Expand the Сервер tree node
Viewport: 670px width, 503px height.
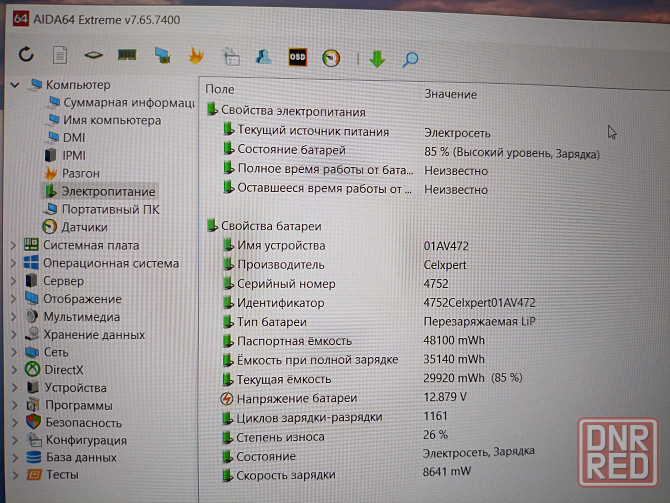click(x=13, y=281)
